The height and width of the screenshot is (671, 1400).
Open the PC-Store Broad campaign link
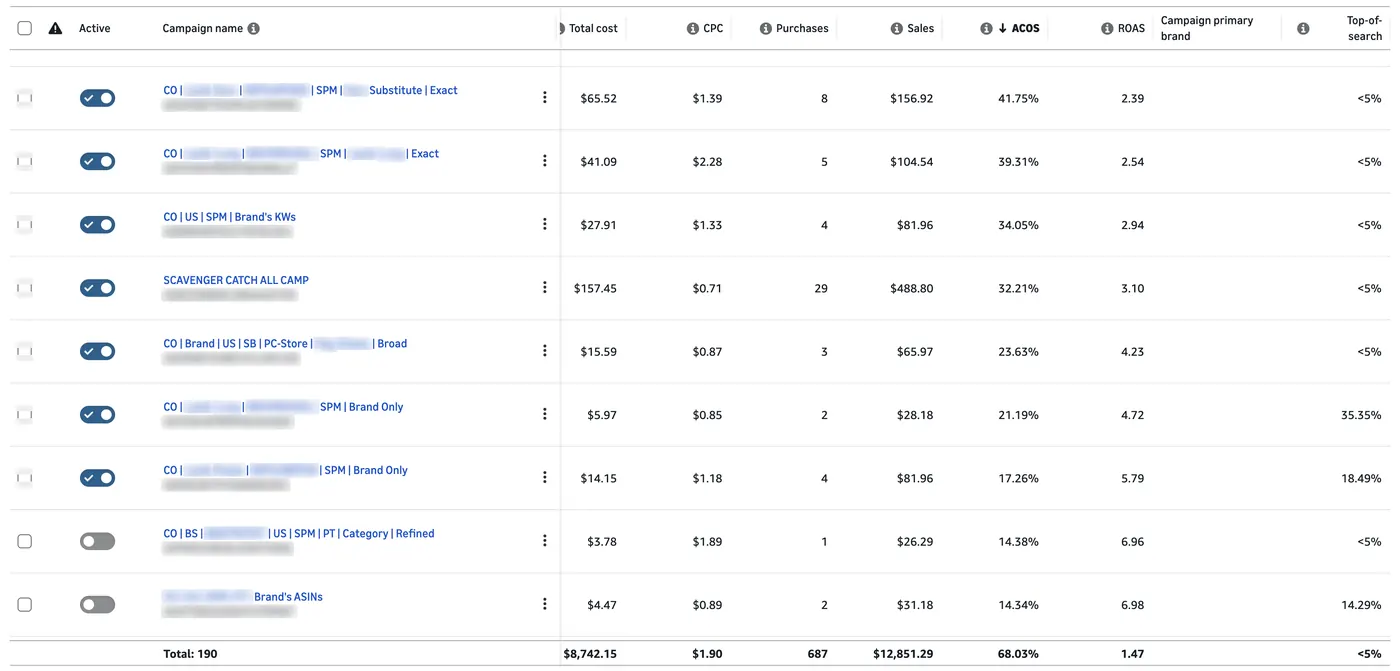(x=285, y=343)
